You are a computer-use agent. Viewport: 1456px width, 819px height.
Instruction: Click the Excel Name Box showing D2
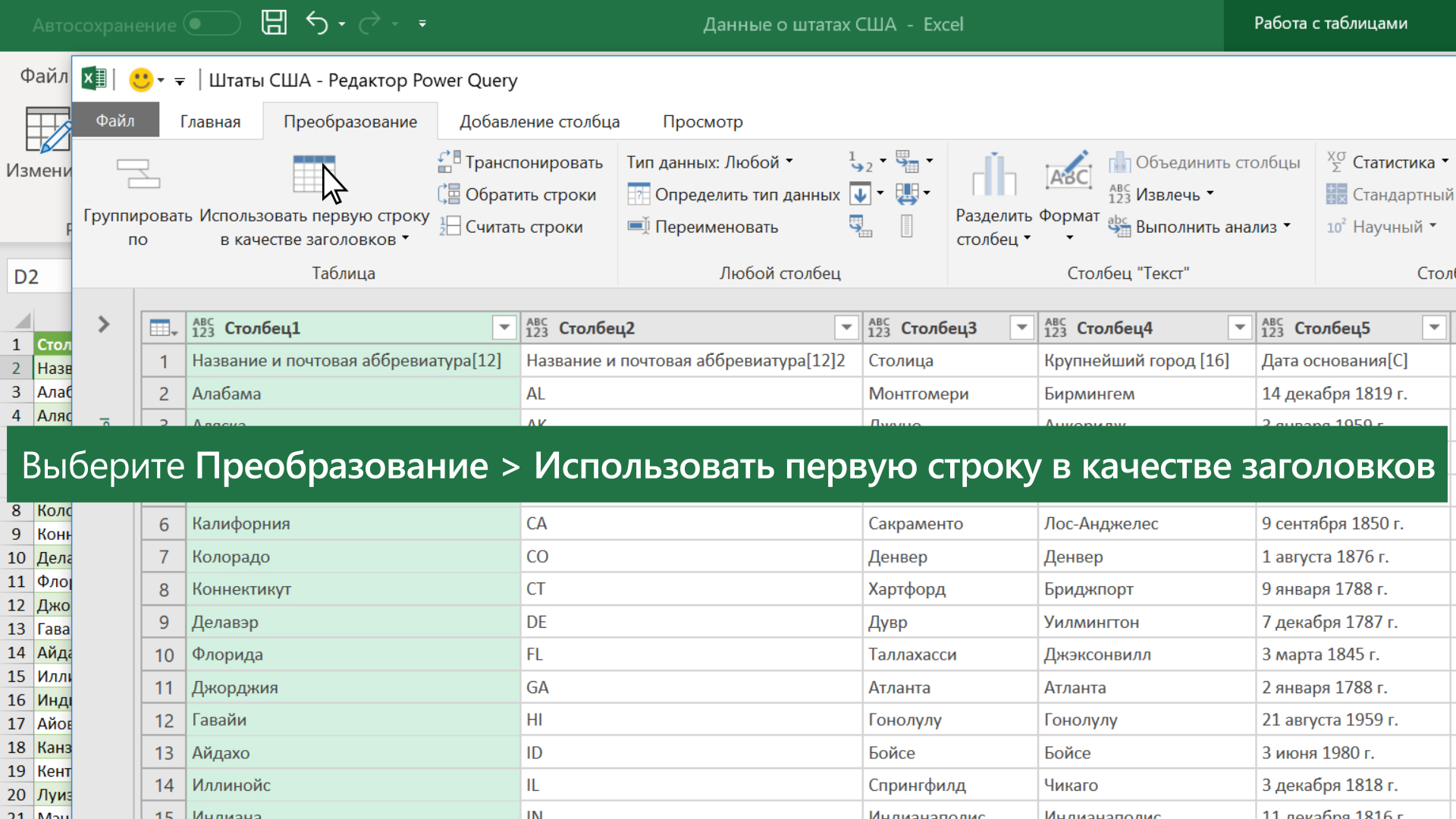(38, 277)
